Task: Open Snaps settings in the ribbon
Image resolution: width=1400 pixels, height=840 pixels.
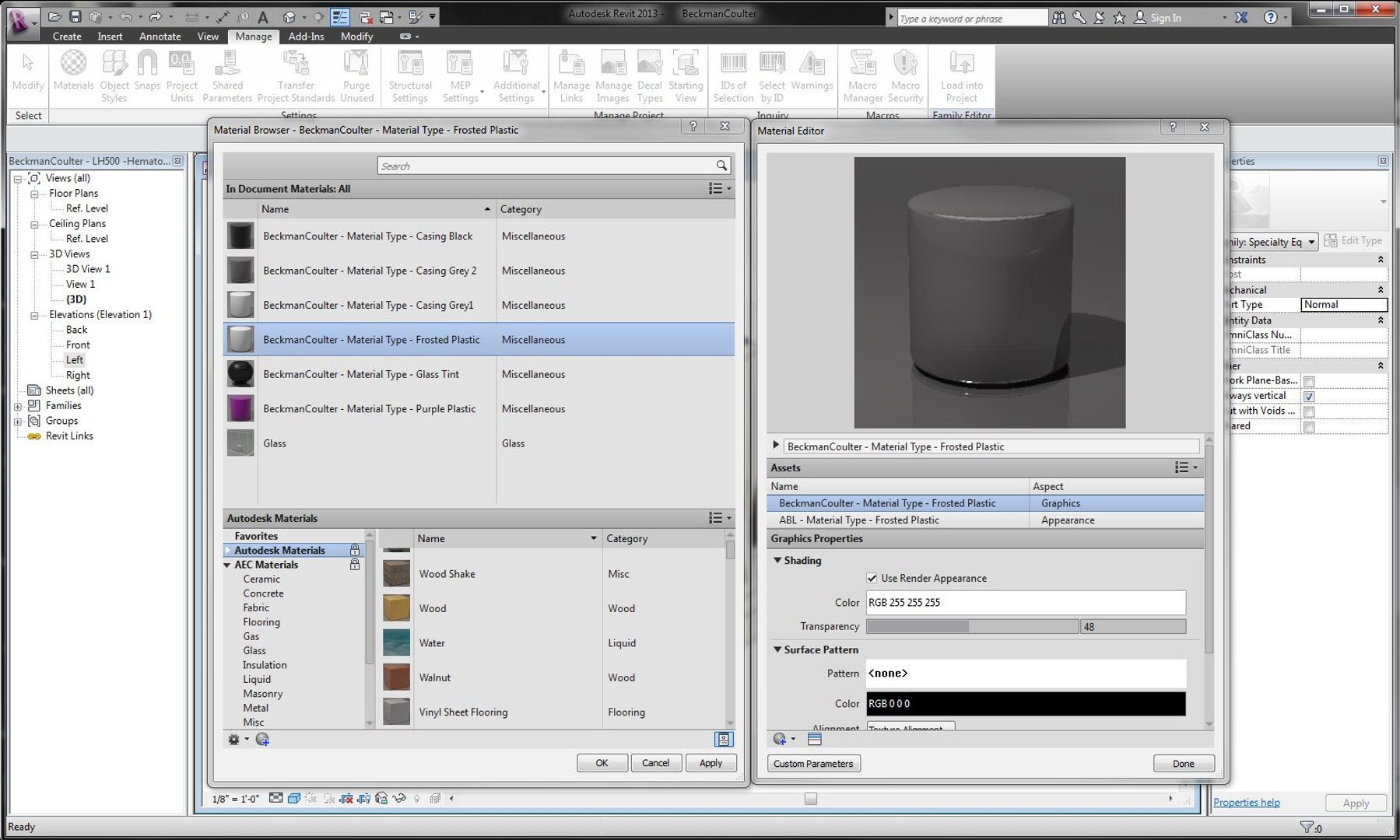Action: 147,70
